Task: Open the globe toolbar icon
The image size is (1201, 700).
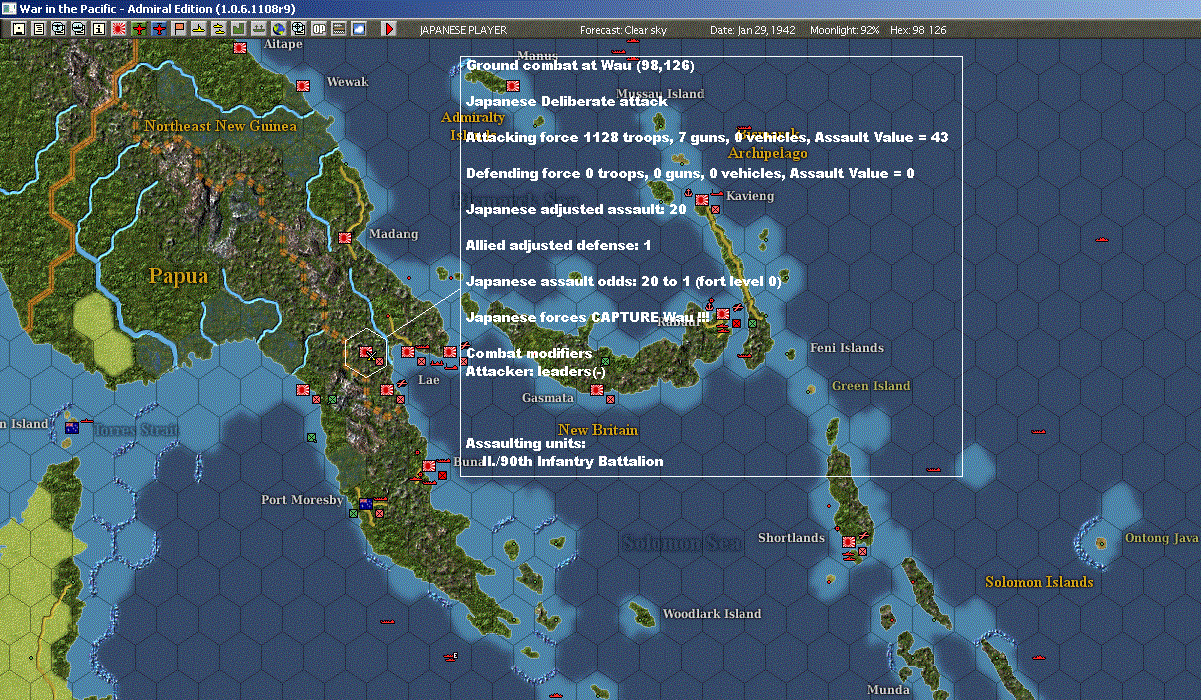Action: click(279, 29)
